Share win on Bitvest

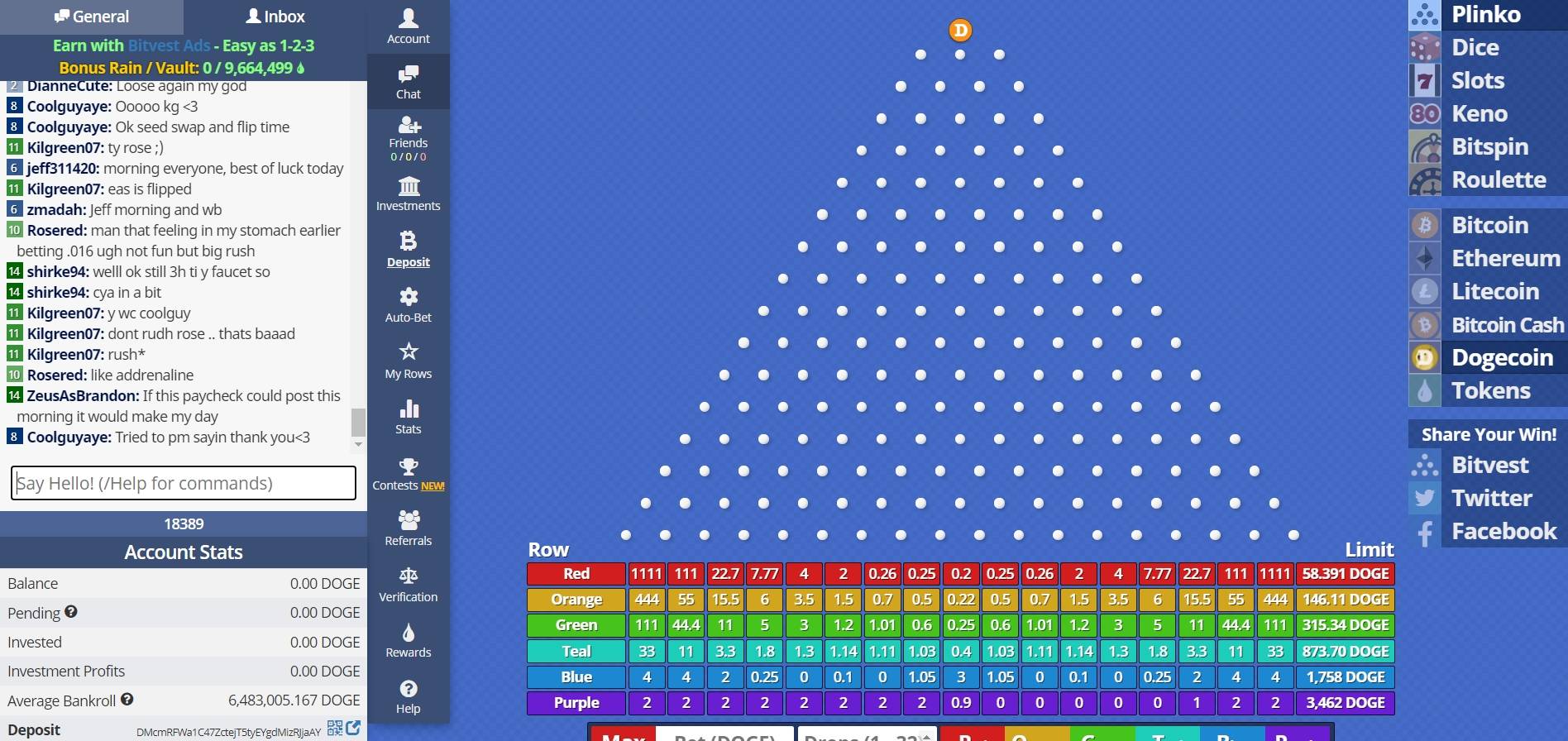coord(1489,465)
